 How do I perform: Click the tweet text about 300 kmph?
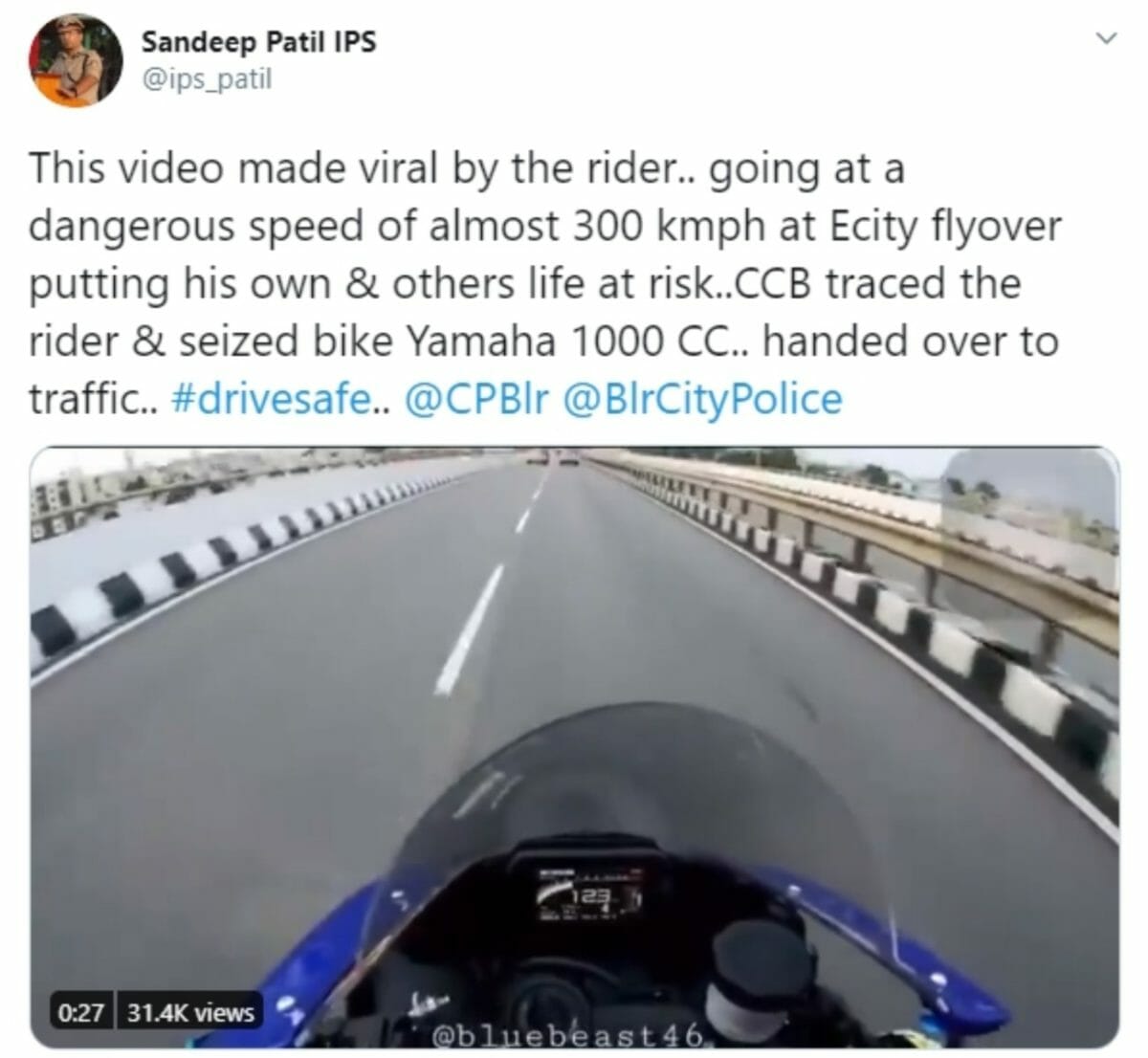545,284
